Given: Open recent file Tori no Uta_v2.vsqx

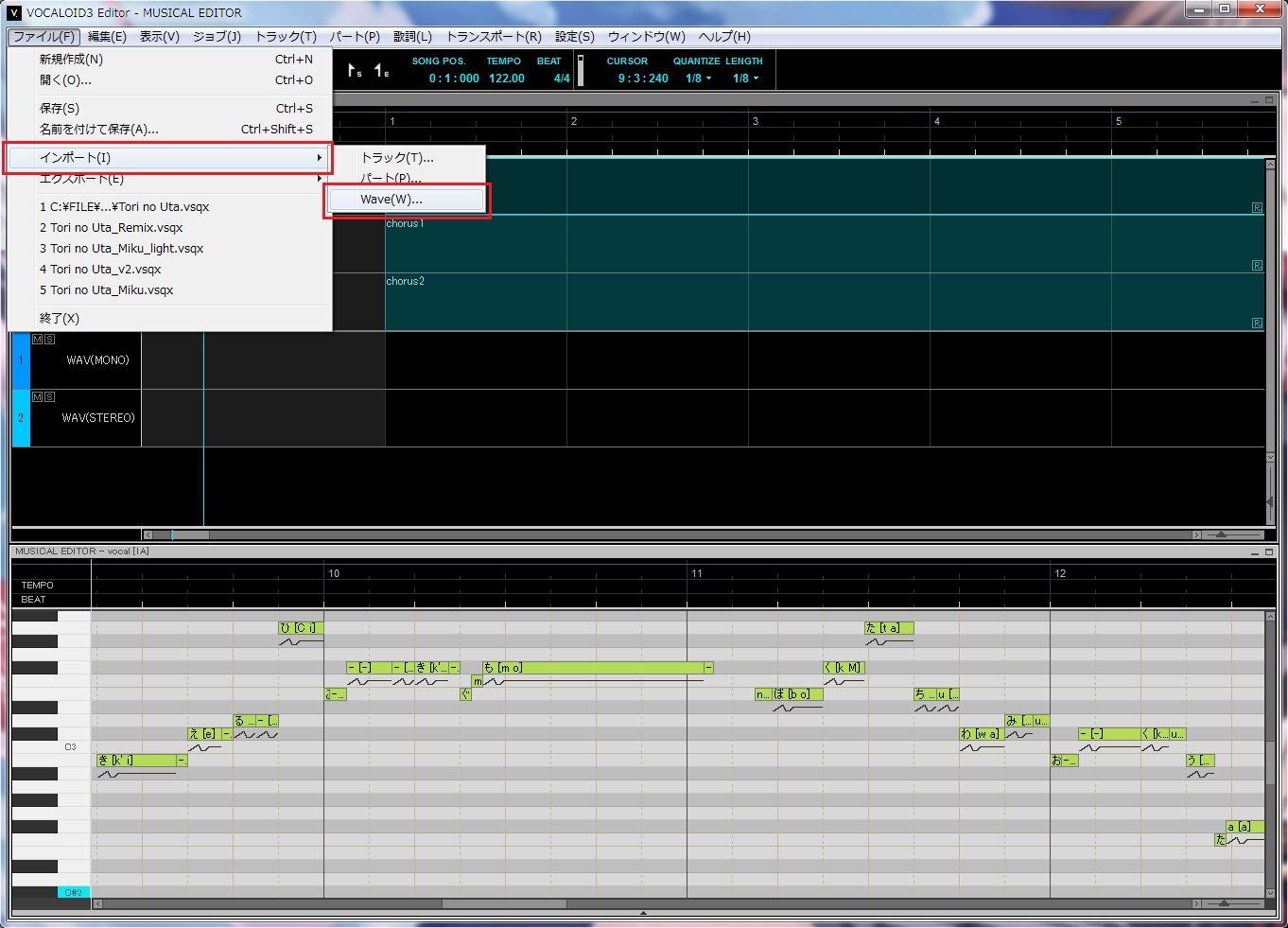Looking at the screenshot, I should point(169,270).
